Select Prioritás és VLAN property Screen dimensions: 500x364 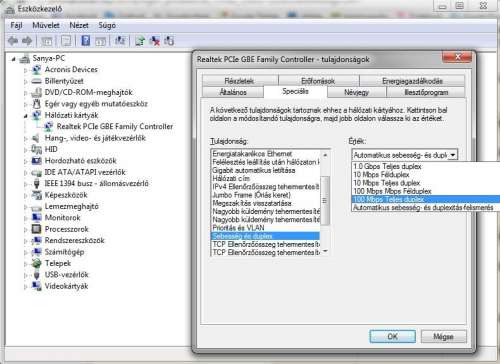click(266, 228)
